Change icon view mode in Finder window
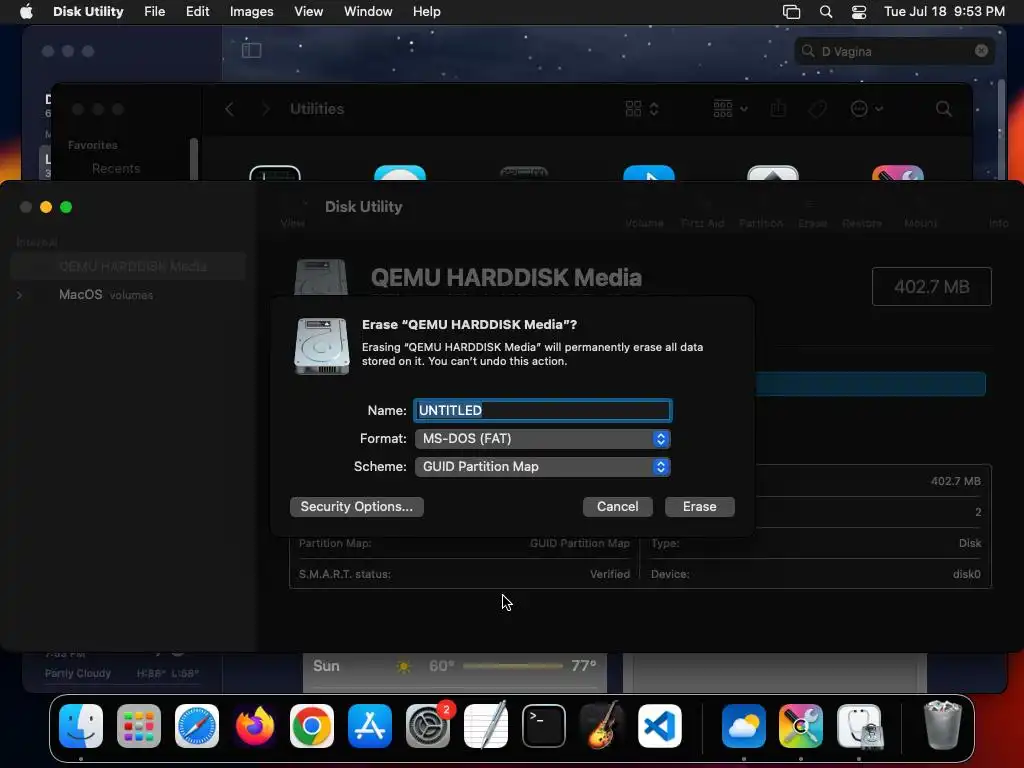The height and width of the screenshot is (768, 1024). click(642, 109)
